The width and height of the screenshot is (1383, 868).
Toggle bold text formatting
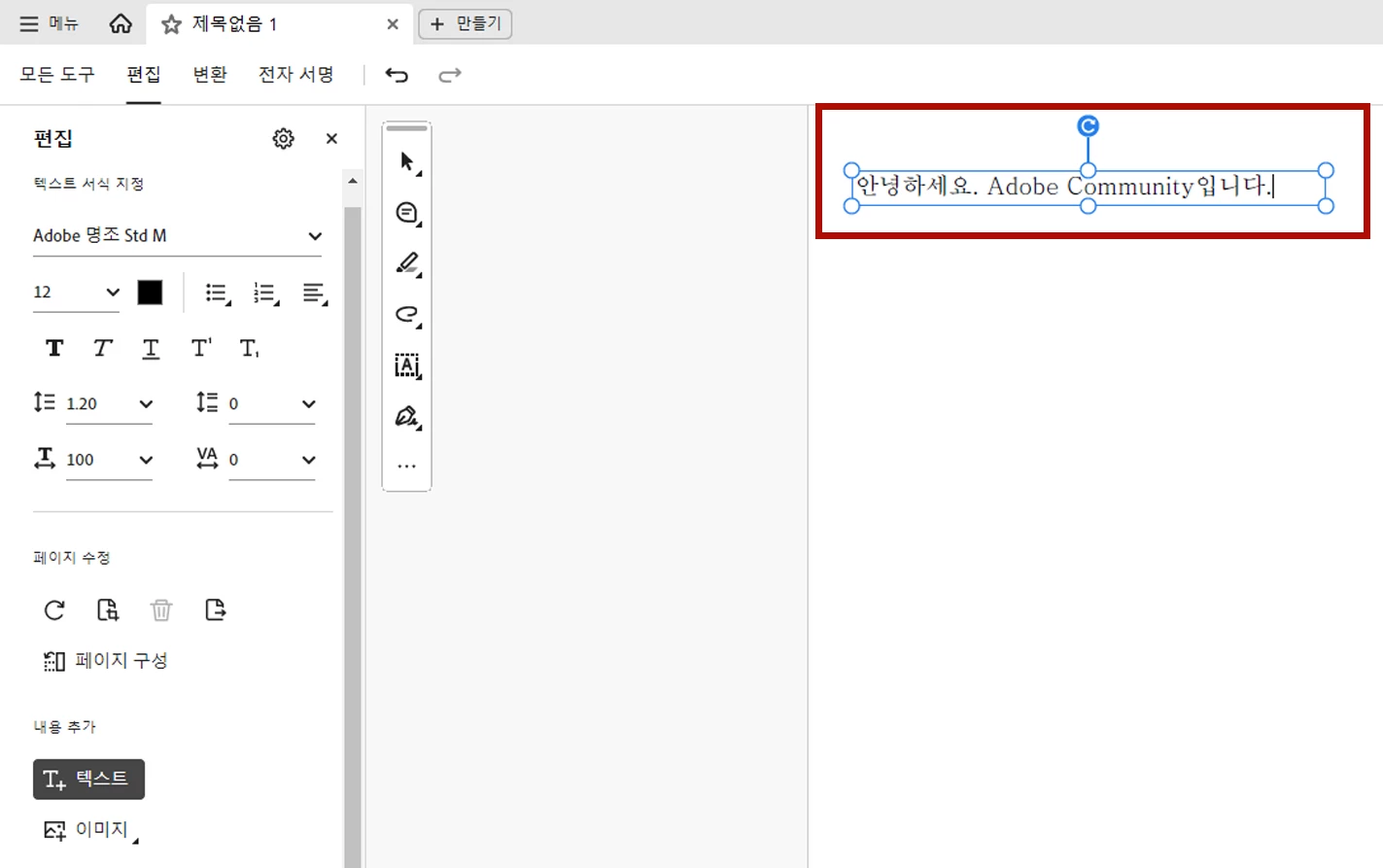54,348
